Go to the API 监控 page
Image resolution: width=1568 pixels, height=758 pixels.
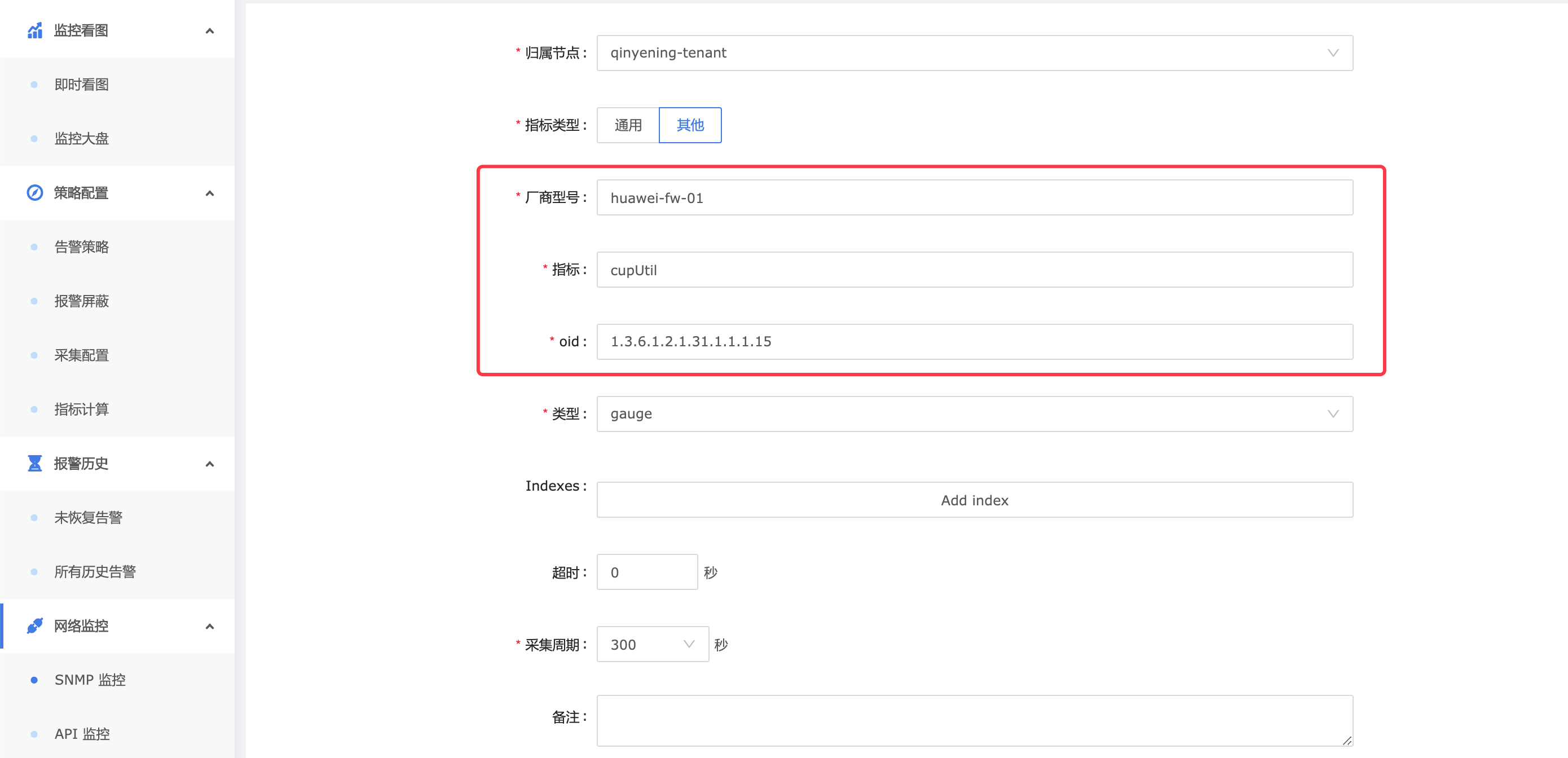pyautogui.click(x=82, y=734)
